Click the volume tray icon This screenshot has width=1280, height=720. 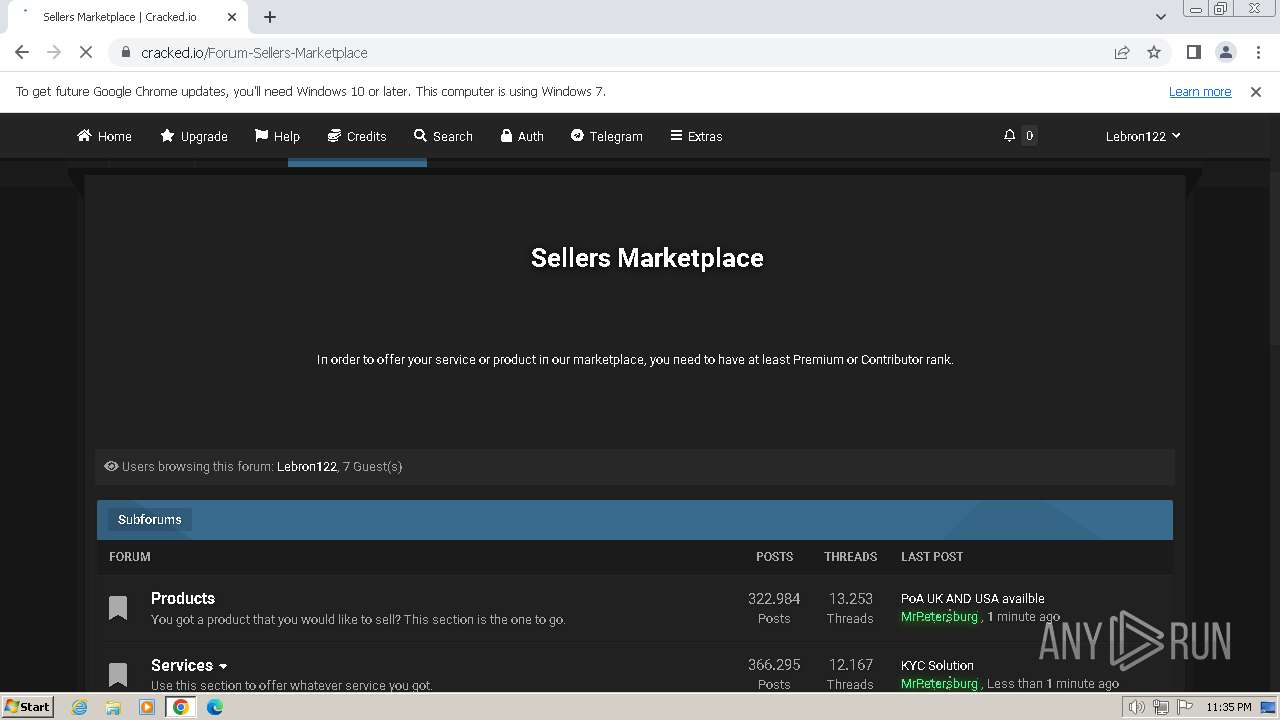pyautogui.click(x=1136, y=707)
